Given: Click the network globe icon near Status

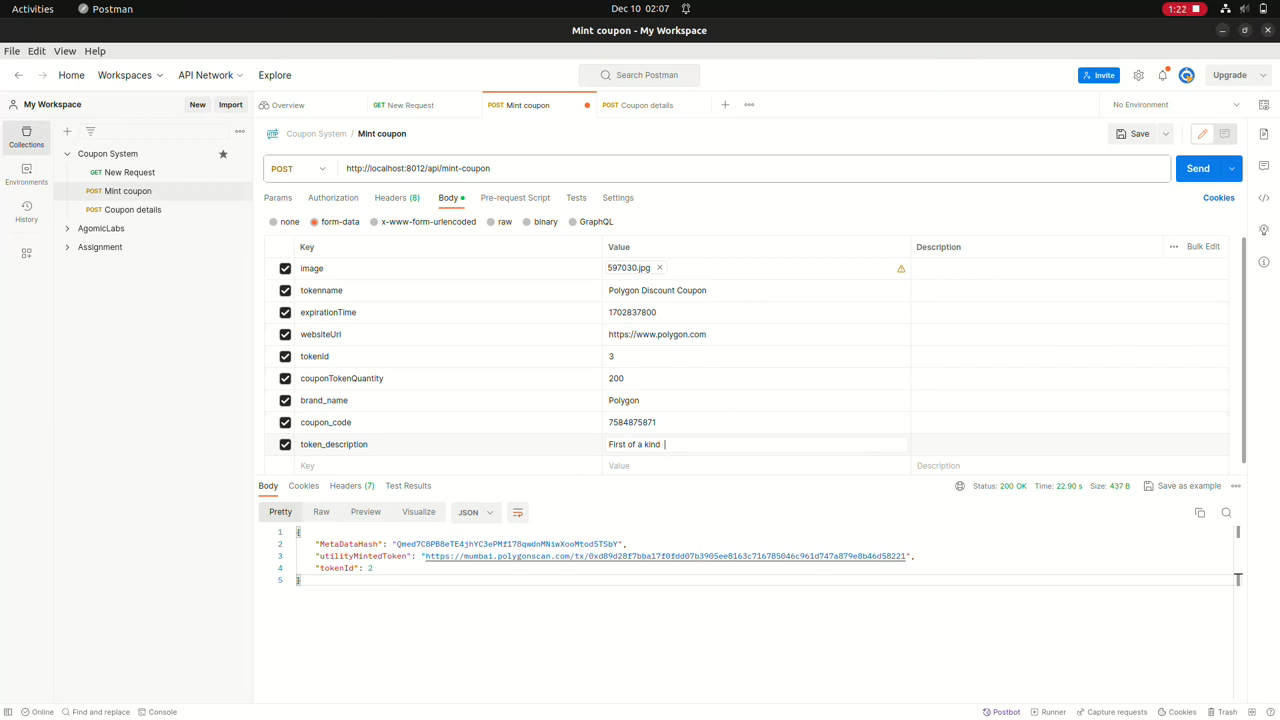Looking at the screenshot, I should click(x=960, y=486).
